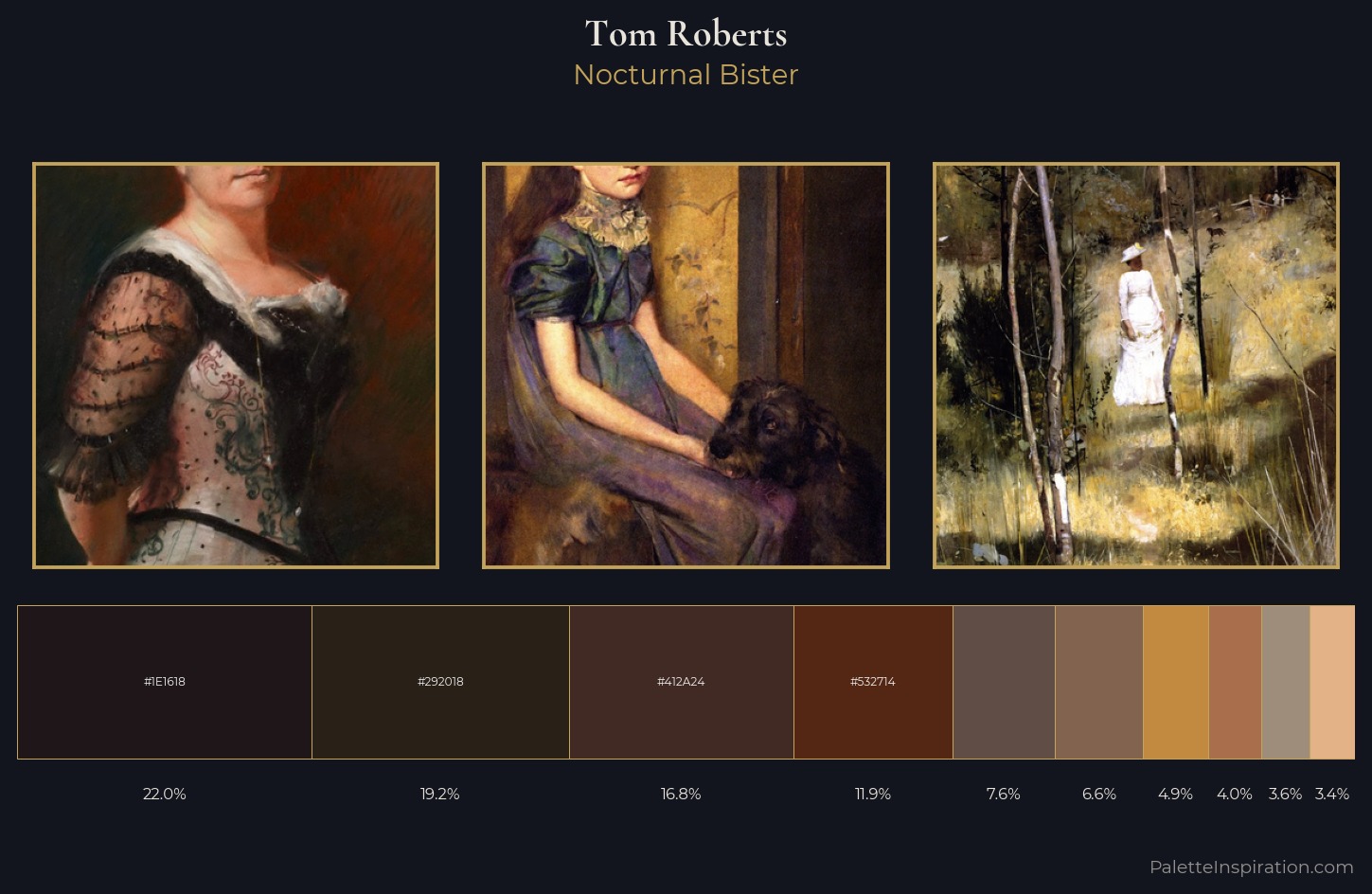This screenshot has width=1372, height=894.
Task: Click the 16.8% percentage label
Action: coord(681,794)
